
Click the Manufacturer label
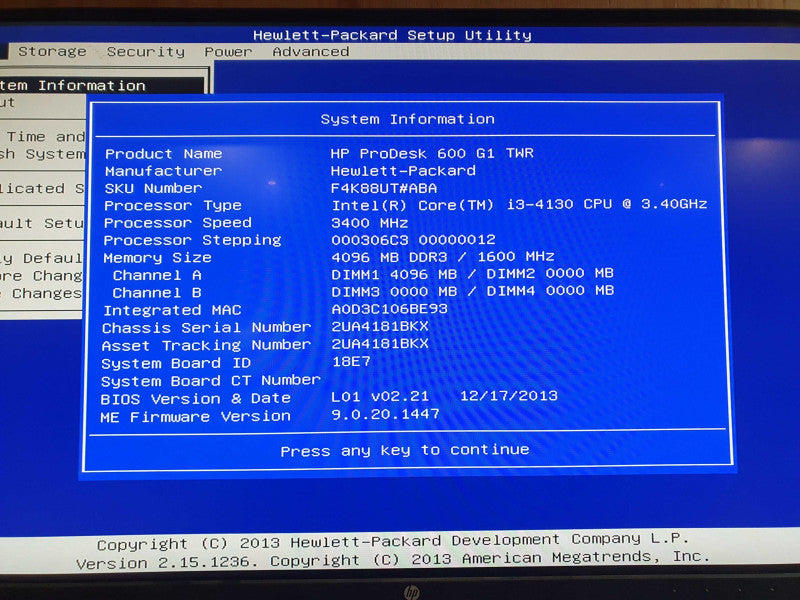pyautogui.click(x=163, y=171)
